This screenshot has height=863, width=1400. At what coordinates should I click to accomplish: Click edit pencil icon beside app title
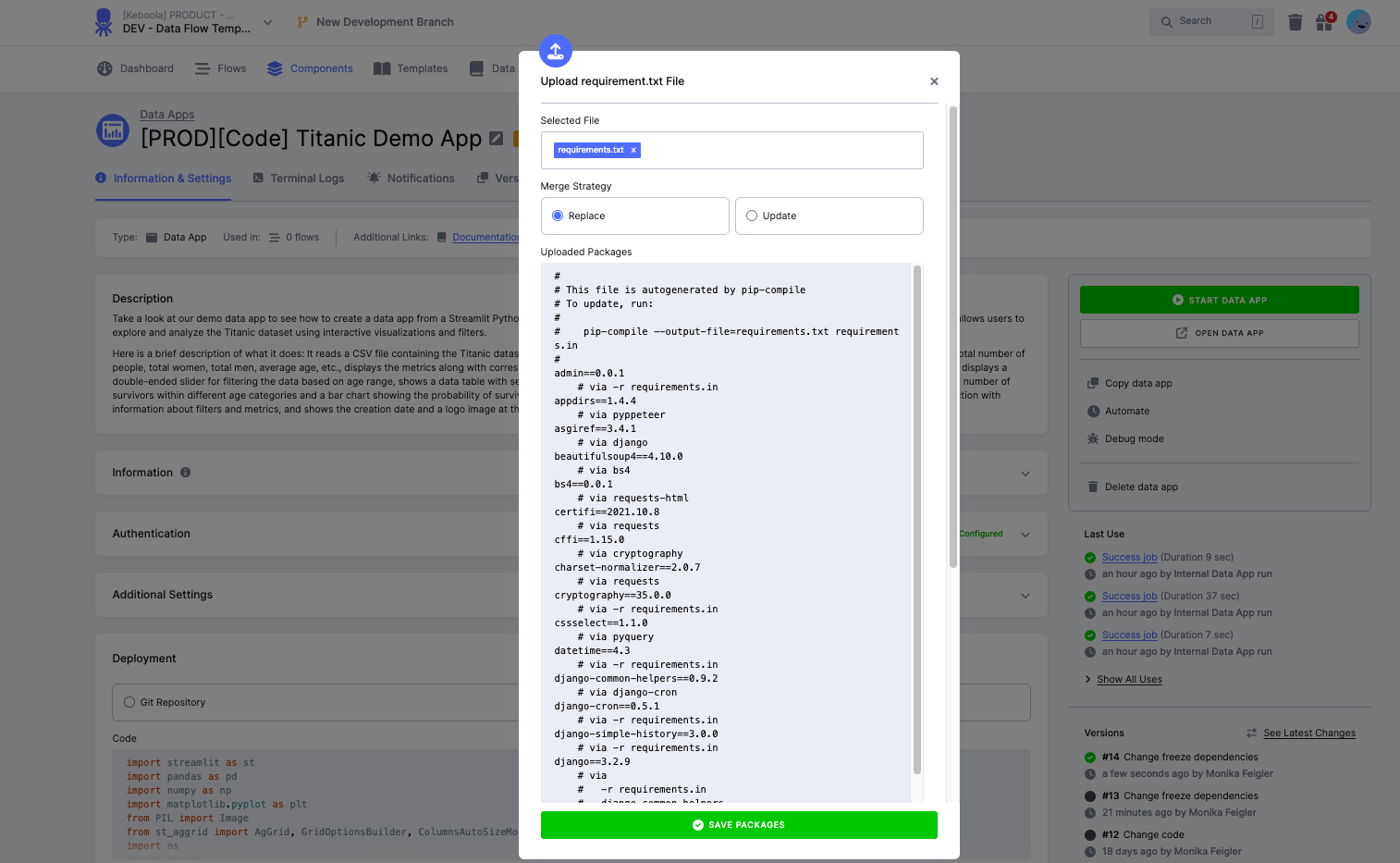pos(497,139)
